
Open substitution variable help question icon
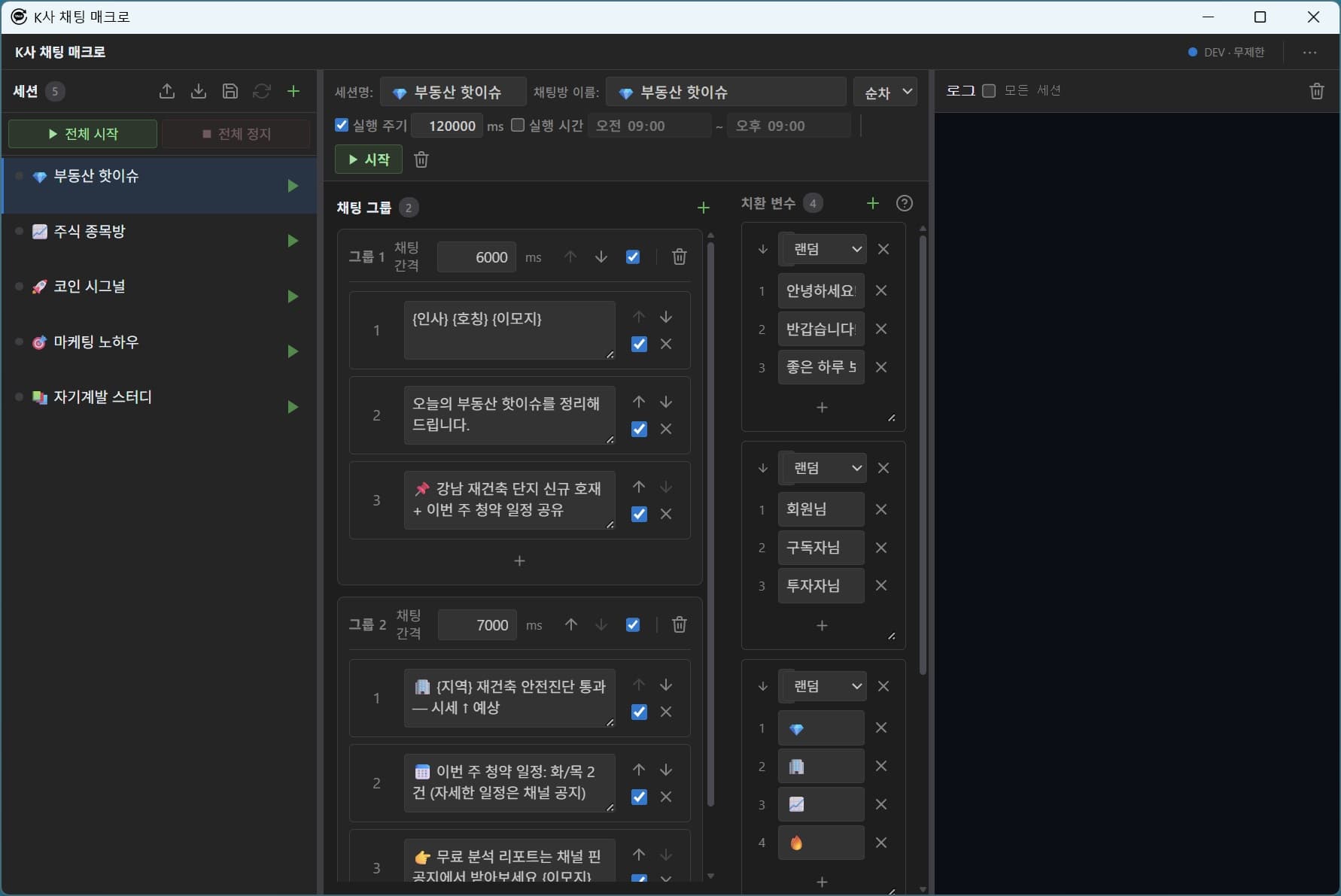pos(905,203)
